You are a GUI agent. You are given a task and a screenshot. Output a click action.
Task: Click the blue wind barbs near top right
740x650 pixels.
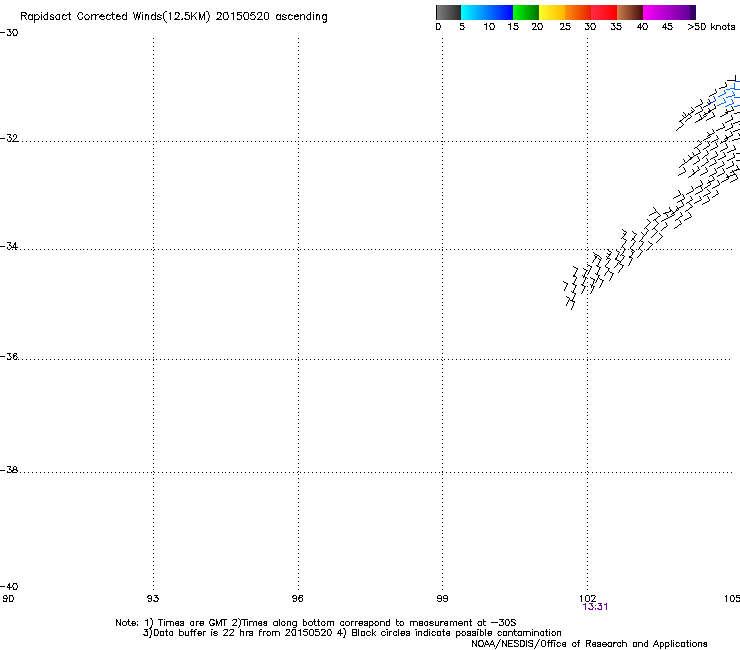tap(727, 96)
